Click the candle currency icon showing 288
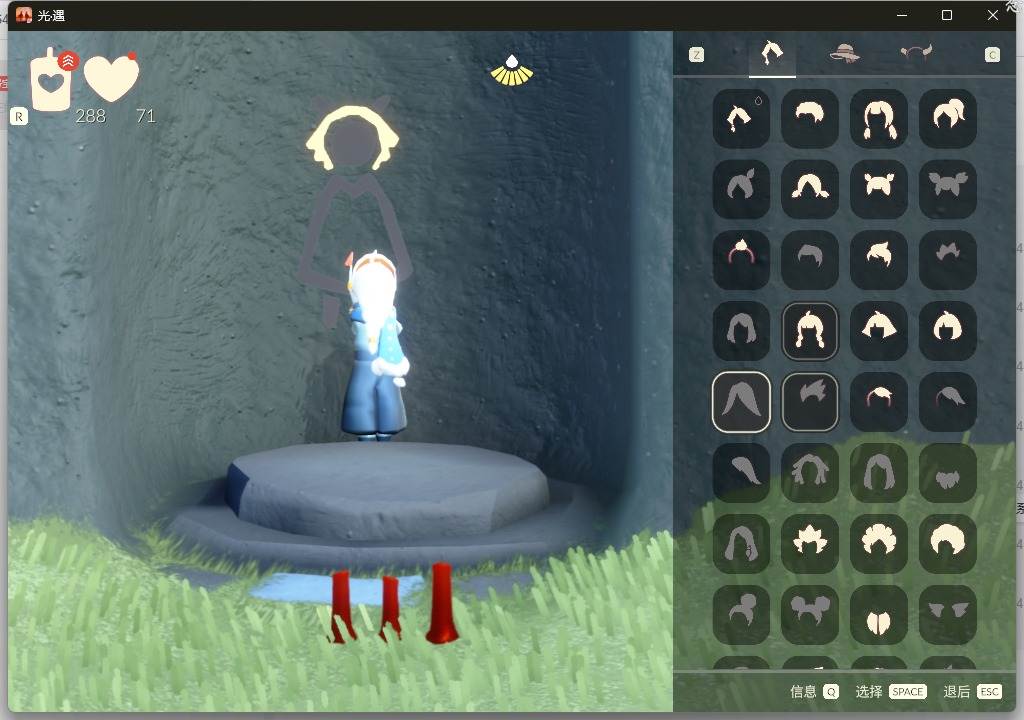1024x720 pixels. (x=52, y=80)
